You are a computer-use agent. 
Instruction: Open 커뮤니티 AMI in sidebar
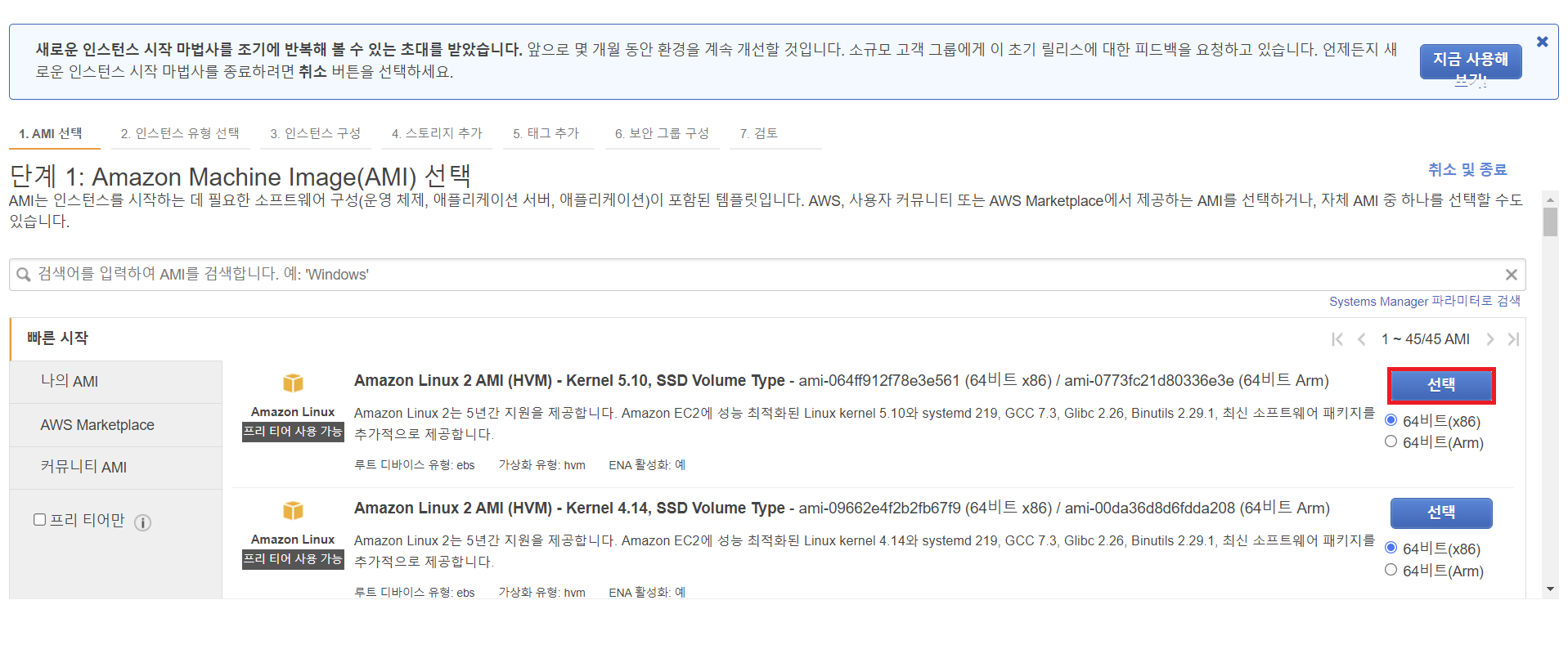coord(116,468)
